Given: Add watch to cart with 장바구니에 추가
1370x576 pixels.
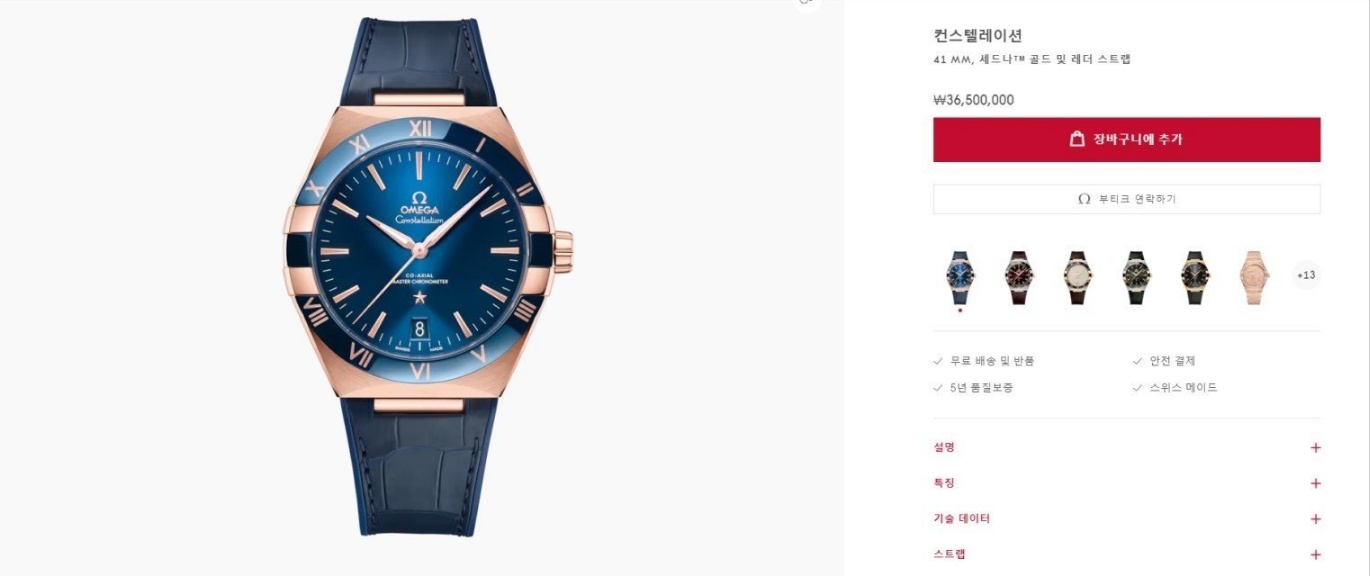Looking at the screenshot, I should (x=1127, y=139).
